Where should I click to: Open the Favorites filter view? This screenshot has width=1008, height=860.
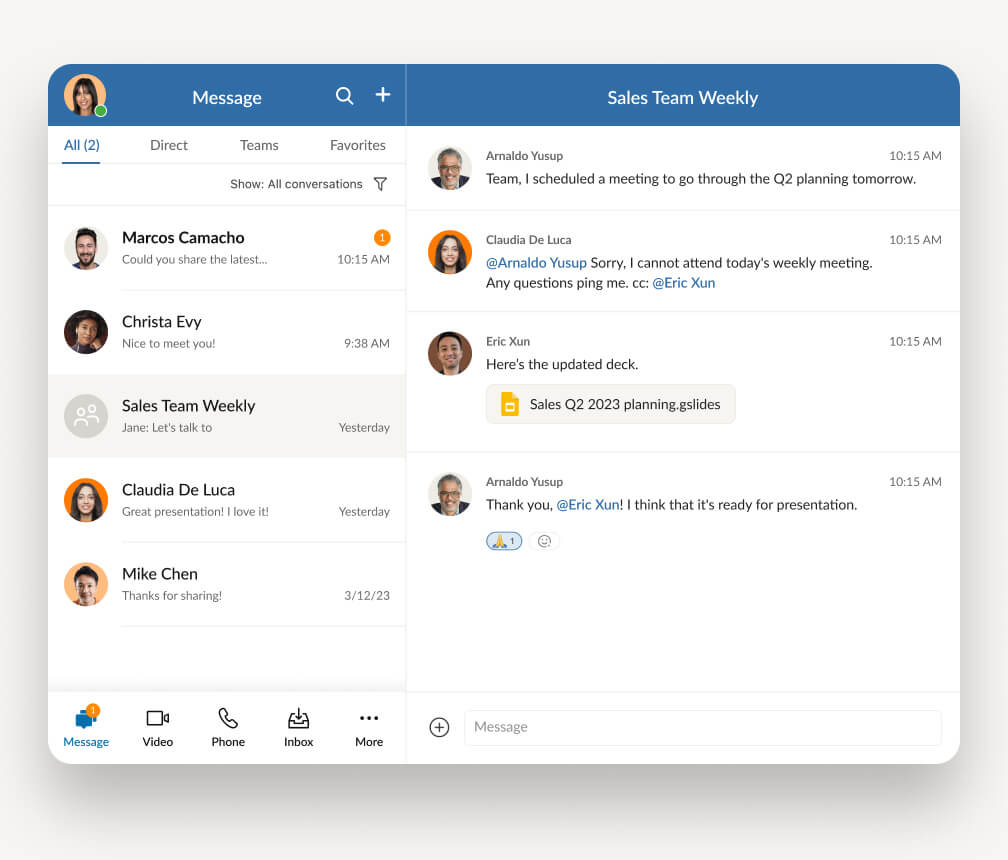point(357,145)
